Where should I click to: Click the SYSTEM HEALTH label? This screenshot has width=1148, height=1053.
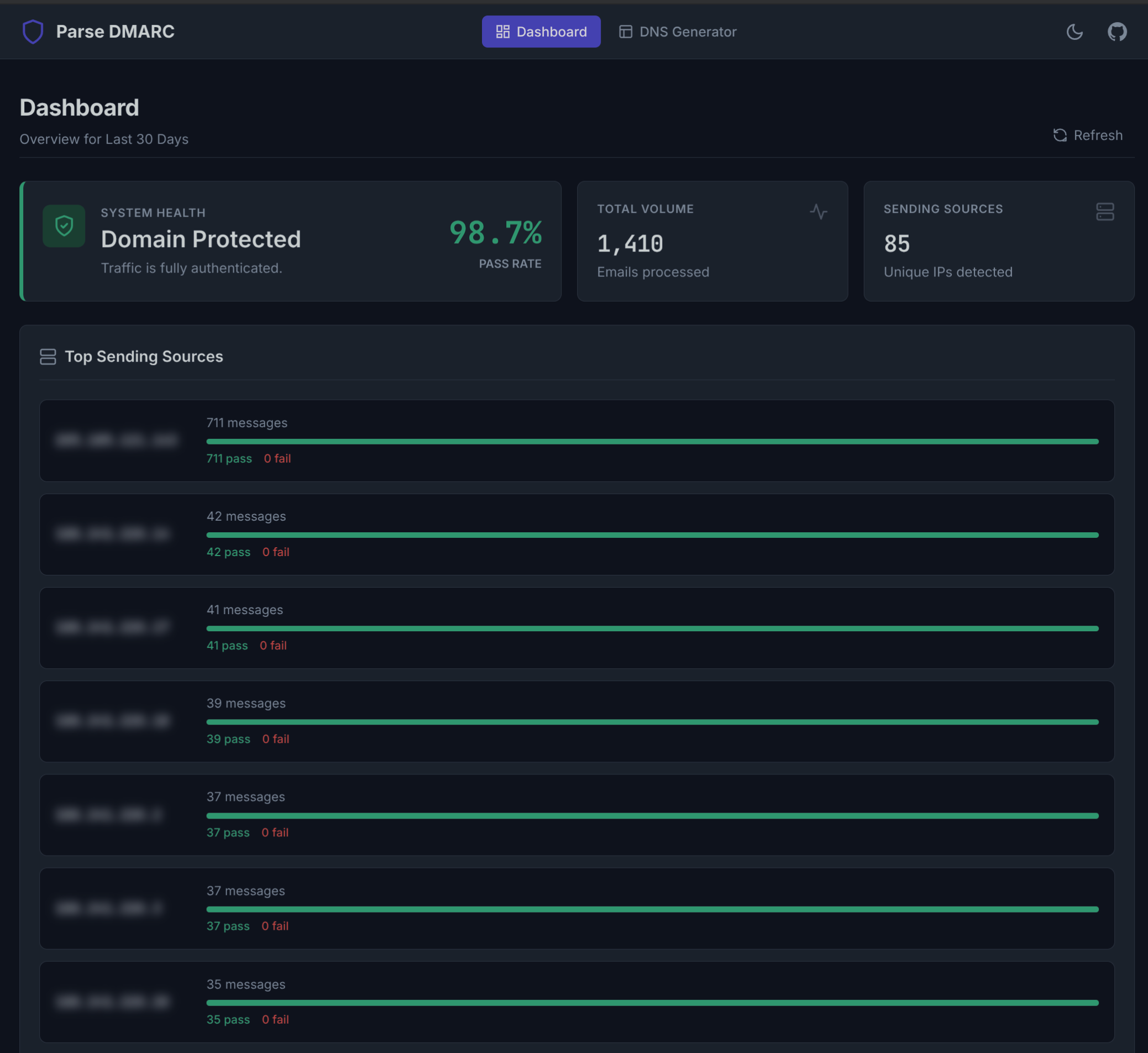(153, 213)
